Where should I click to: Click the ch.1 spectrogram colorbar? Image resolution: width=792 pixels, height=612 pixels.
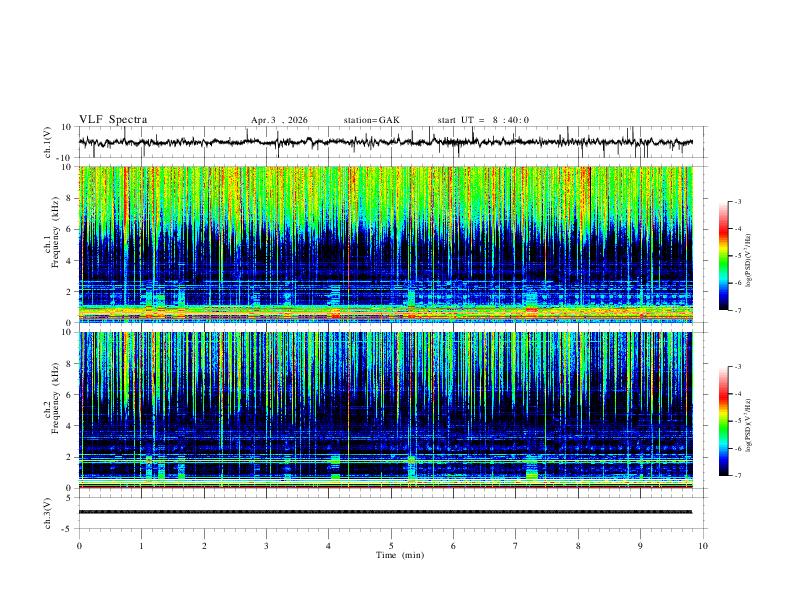(x=723, y=256)
